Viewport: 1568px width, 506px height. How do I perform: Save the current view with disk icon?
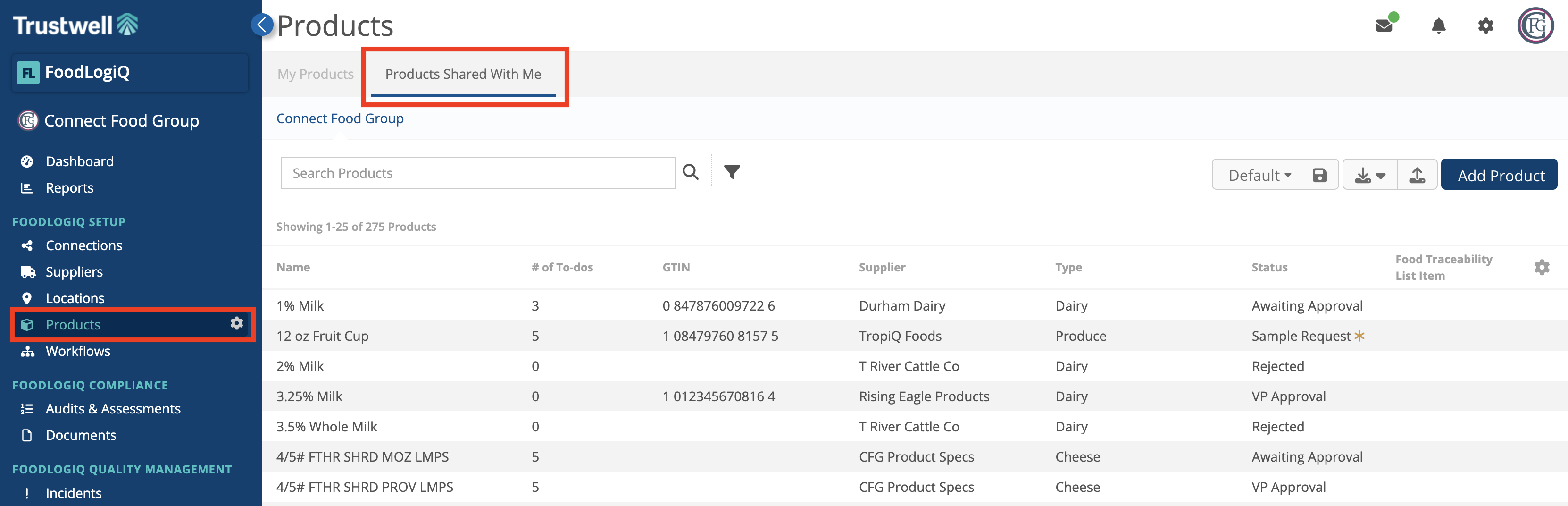[x=1319, y=176]
